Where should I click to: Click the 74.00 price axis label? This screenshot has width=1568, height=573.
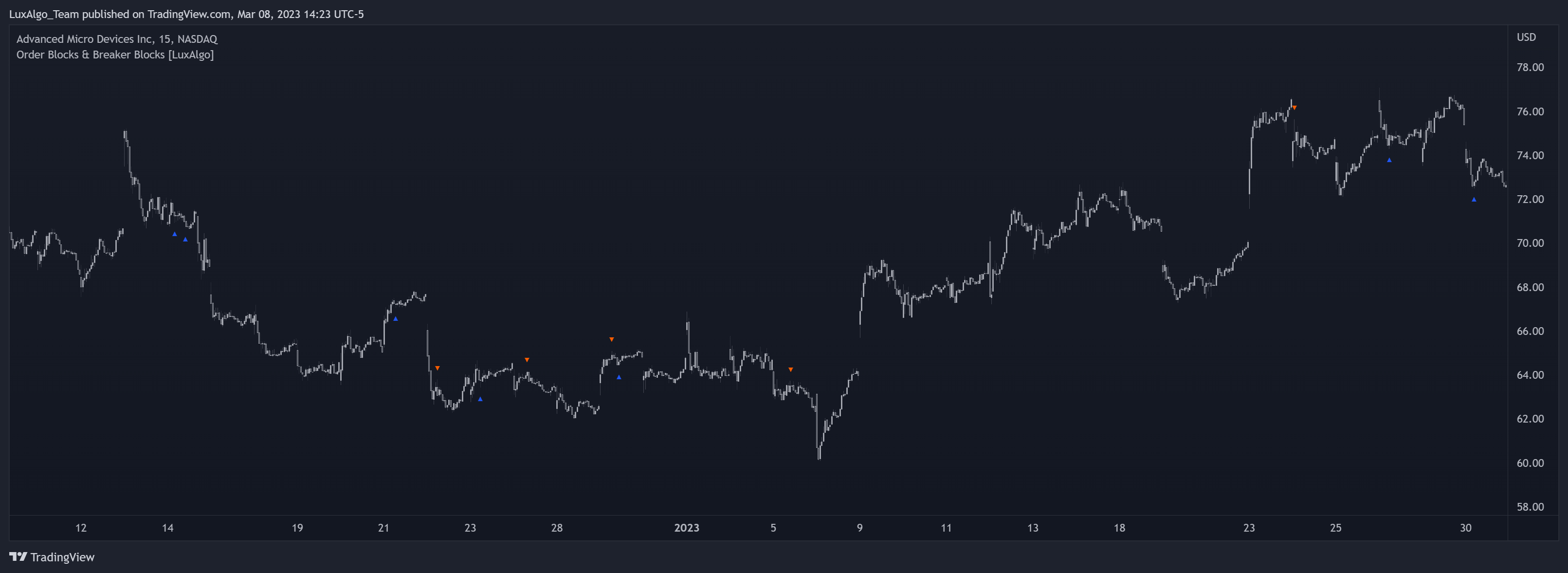1530,155
